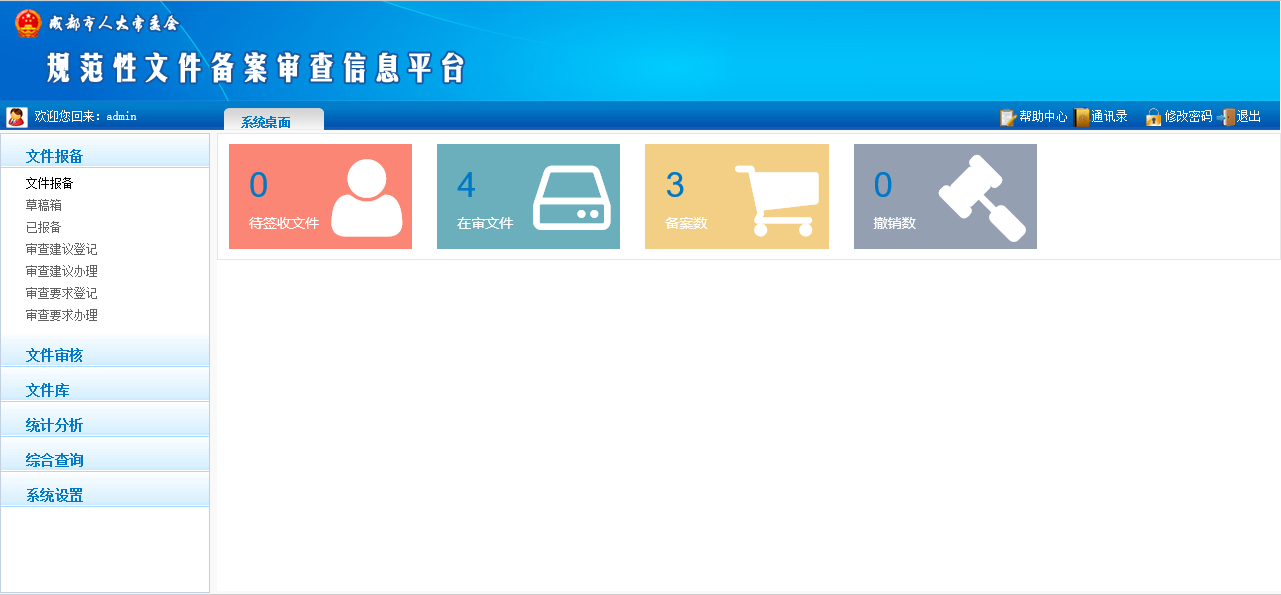Click the drive icon on 在审文件 card
This screenshot has width=1281, height=595.
pyautogui.click(x=572, y=198)
